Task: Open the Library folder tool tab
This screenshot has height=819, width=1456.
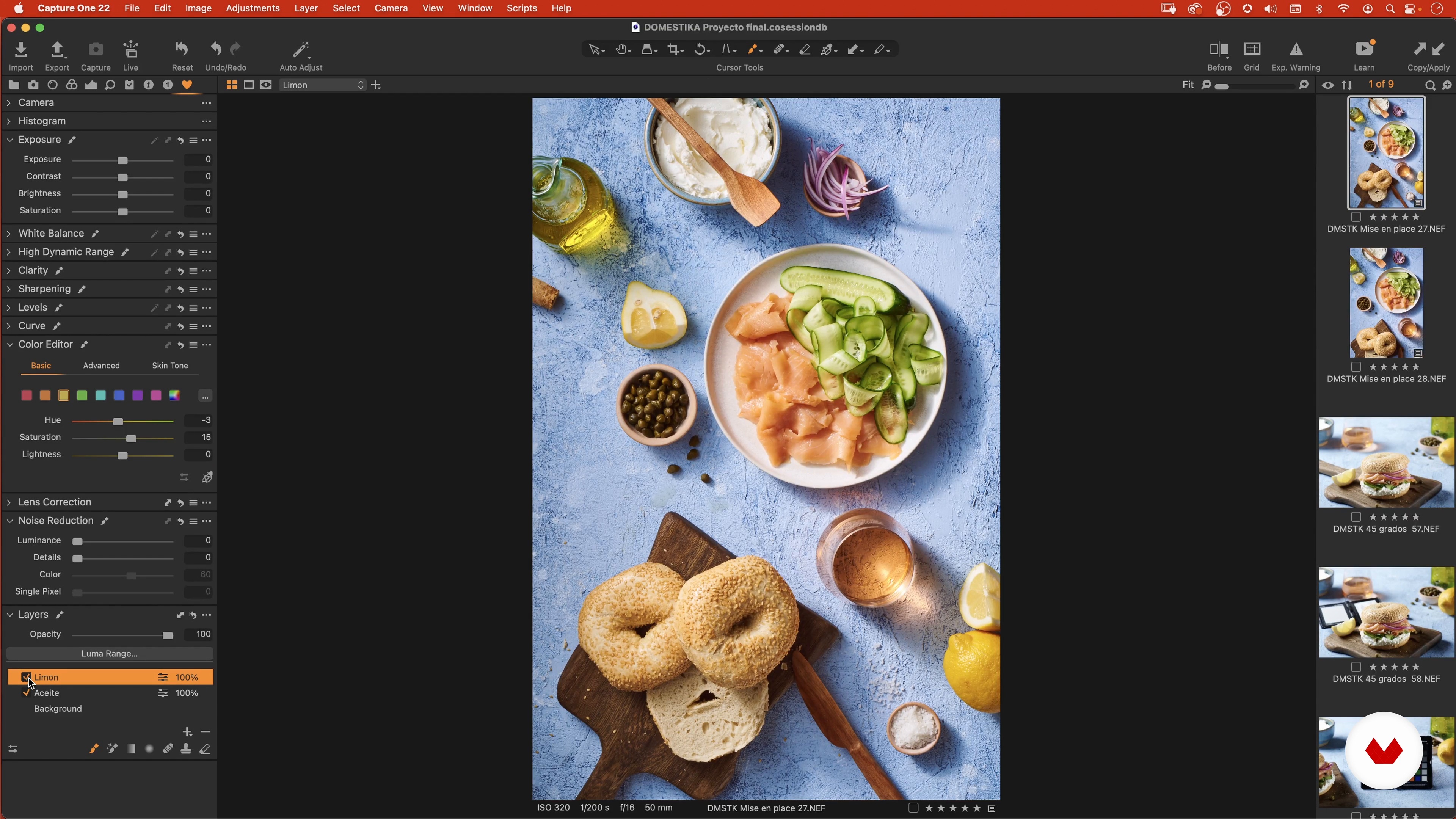Action: point(14,85)
